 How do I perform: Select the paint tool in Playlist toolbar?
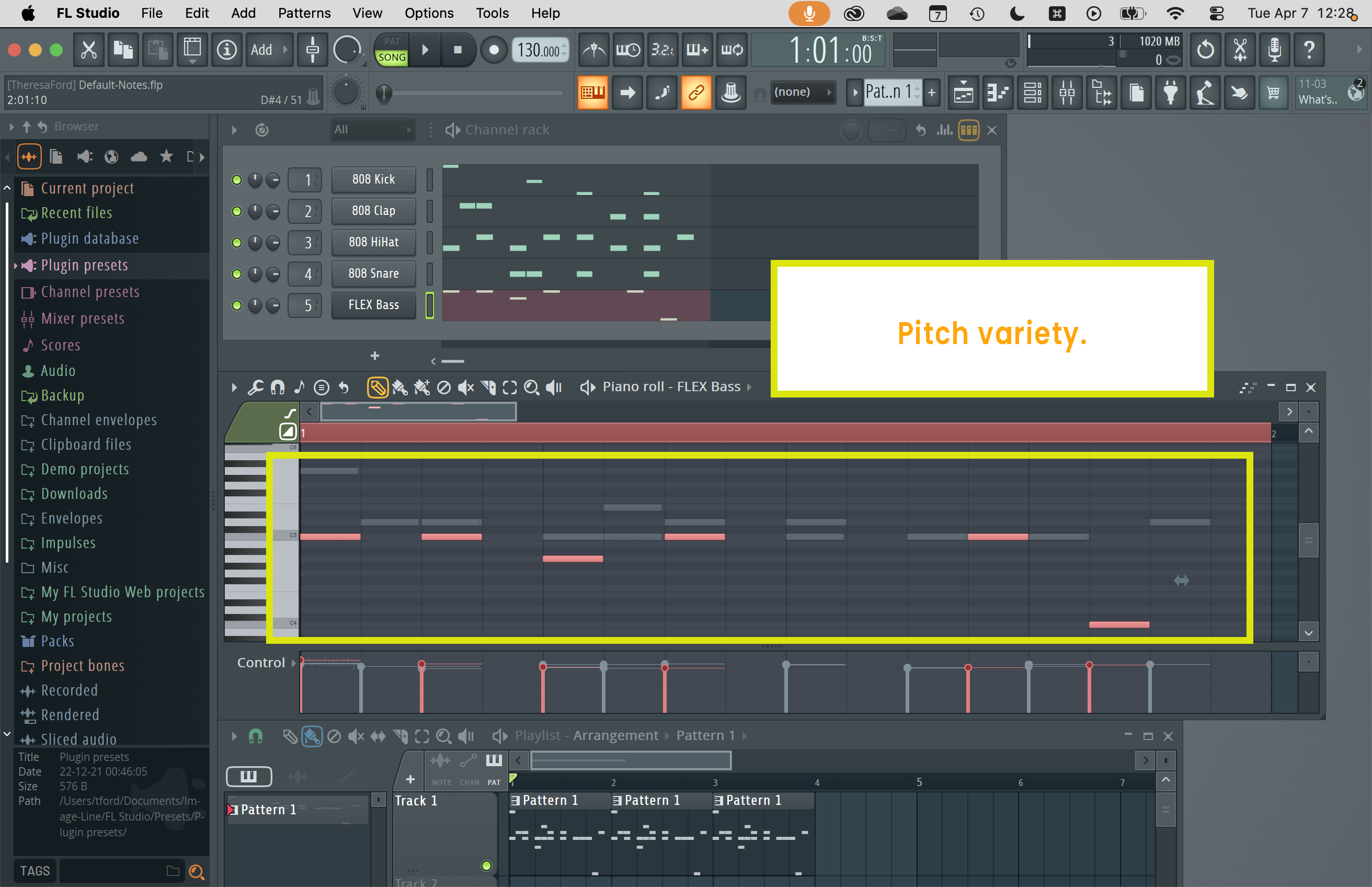(x=312, y=736)
